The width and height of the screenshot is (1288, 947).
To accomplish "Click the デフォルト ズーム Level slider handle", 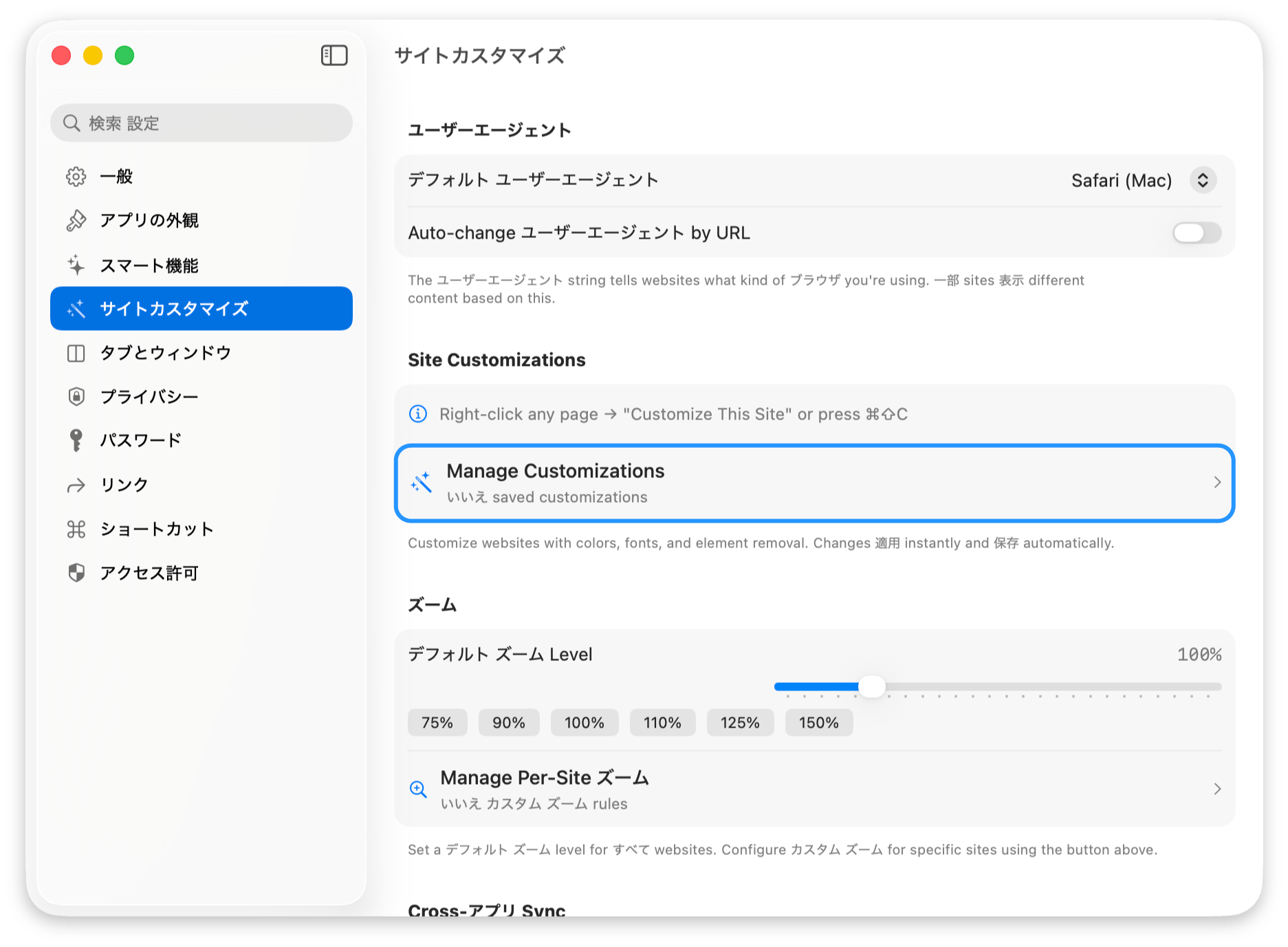I will [872, 686].
